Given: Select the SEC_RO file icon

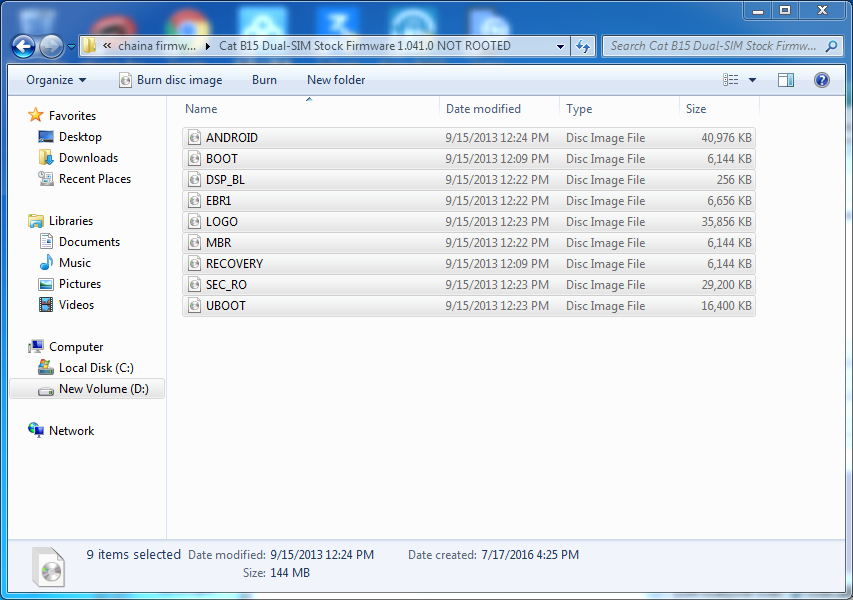Looking at the screenshot, I should point(194,284).
